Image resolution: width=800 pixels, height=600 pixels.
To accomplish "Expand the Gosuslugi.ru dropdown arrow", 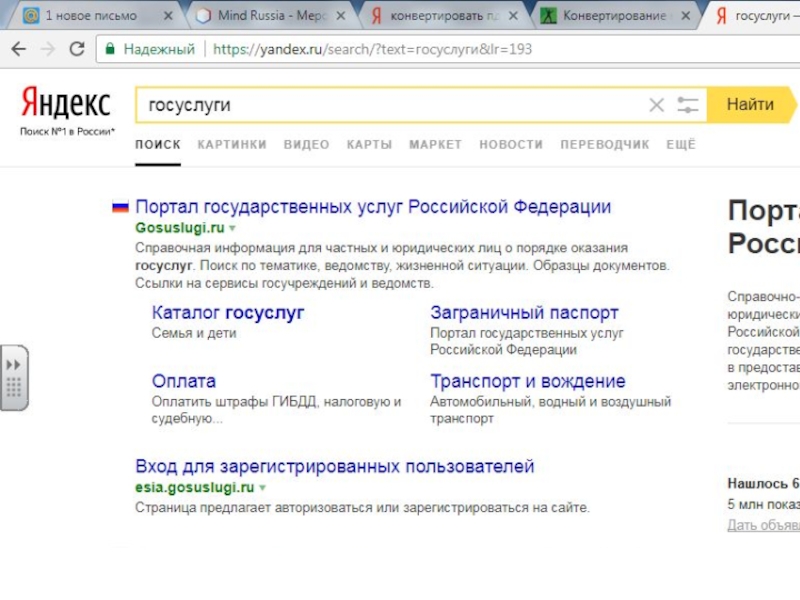I will tap(233, 229).
